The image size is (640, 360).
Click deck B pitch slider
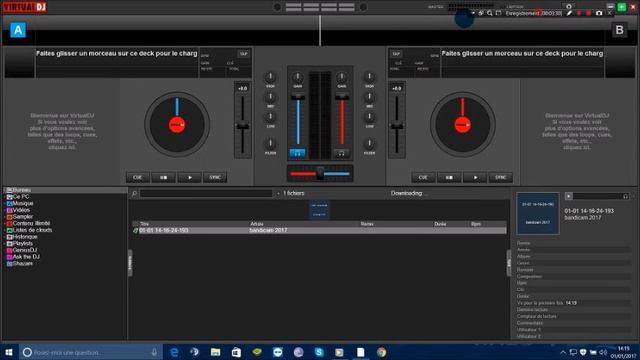(x=397, y=126)
